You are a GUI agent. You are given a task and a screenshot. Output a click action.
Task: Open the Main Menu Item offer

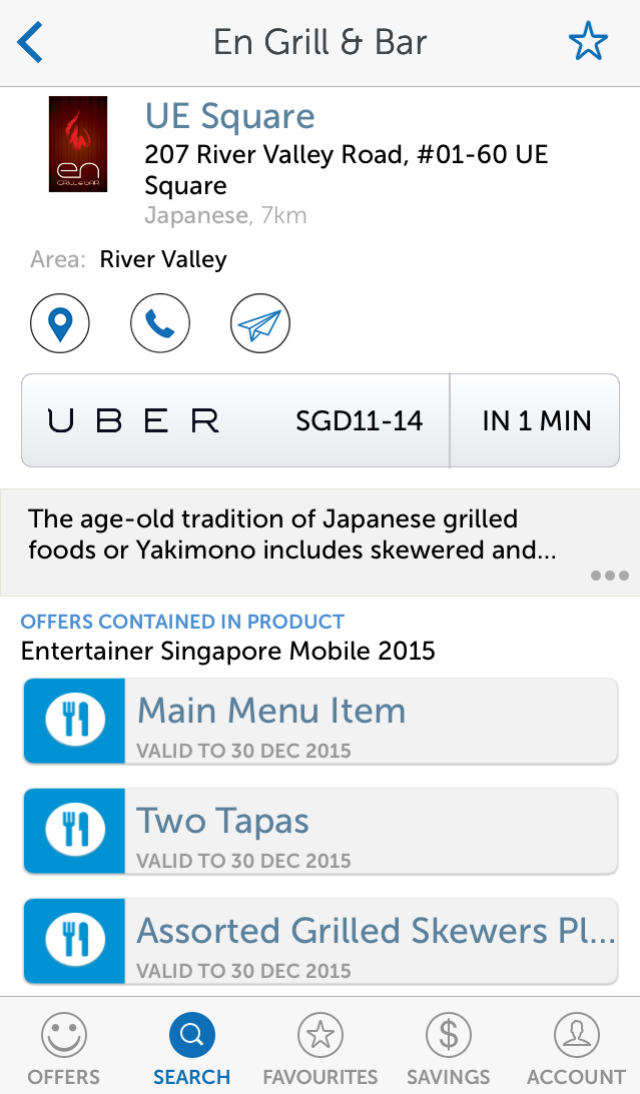370,721
